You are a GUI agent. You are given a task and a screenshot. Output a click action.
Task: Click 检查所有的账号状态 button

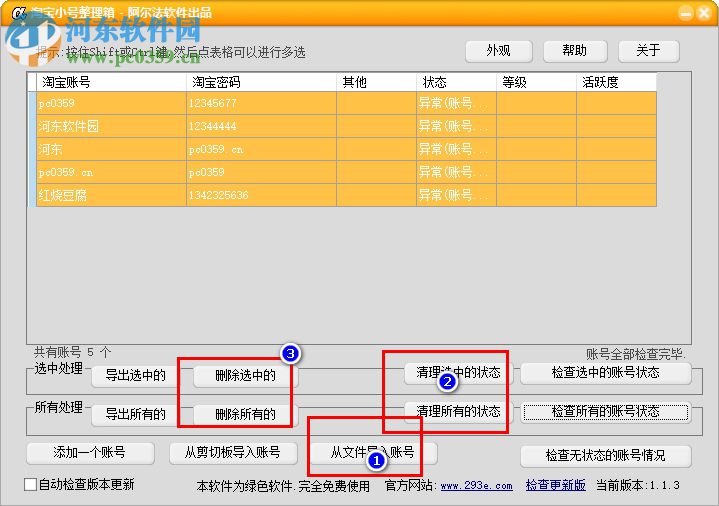pos(606,411)
